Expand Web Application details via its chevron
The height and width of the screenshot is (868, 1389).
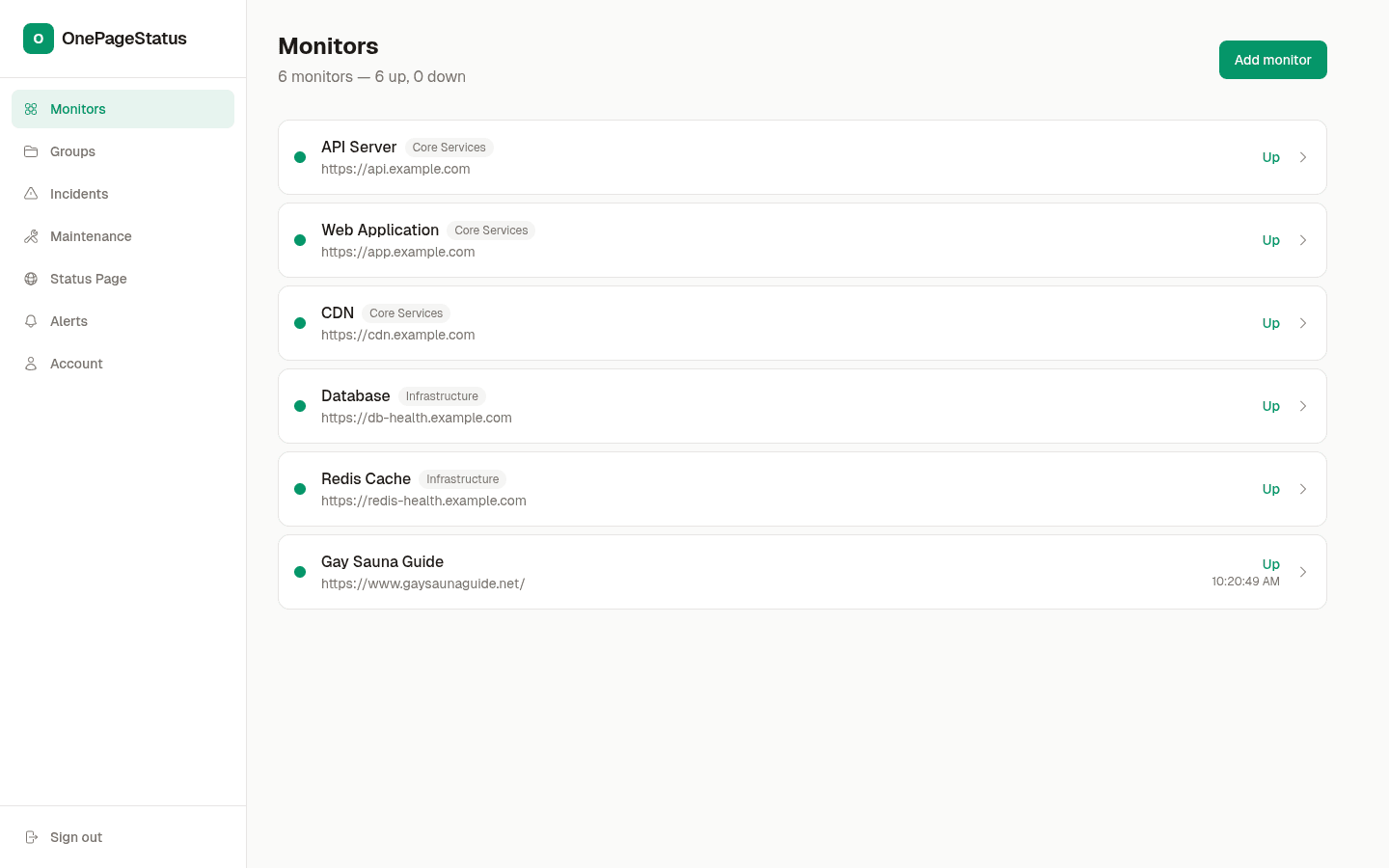click(1303, 240)
